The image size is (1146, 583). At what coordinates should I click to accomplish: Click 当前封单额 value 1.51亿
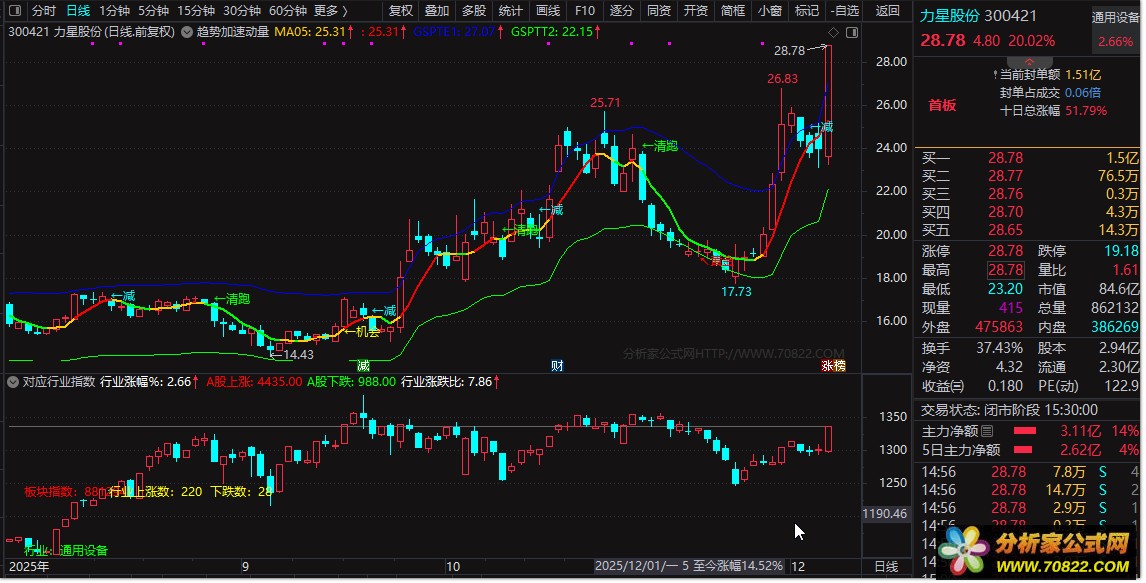click(1083, 75)
